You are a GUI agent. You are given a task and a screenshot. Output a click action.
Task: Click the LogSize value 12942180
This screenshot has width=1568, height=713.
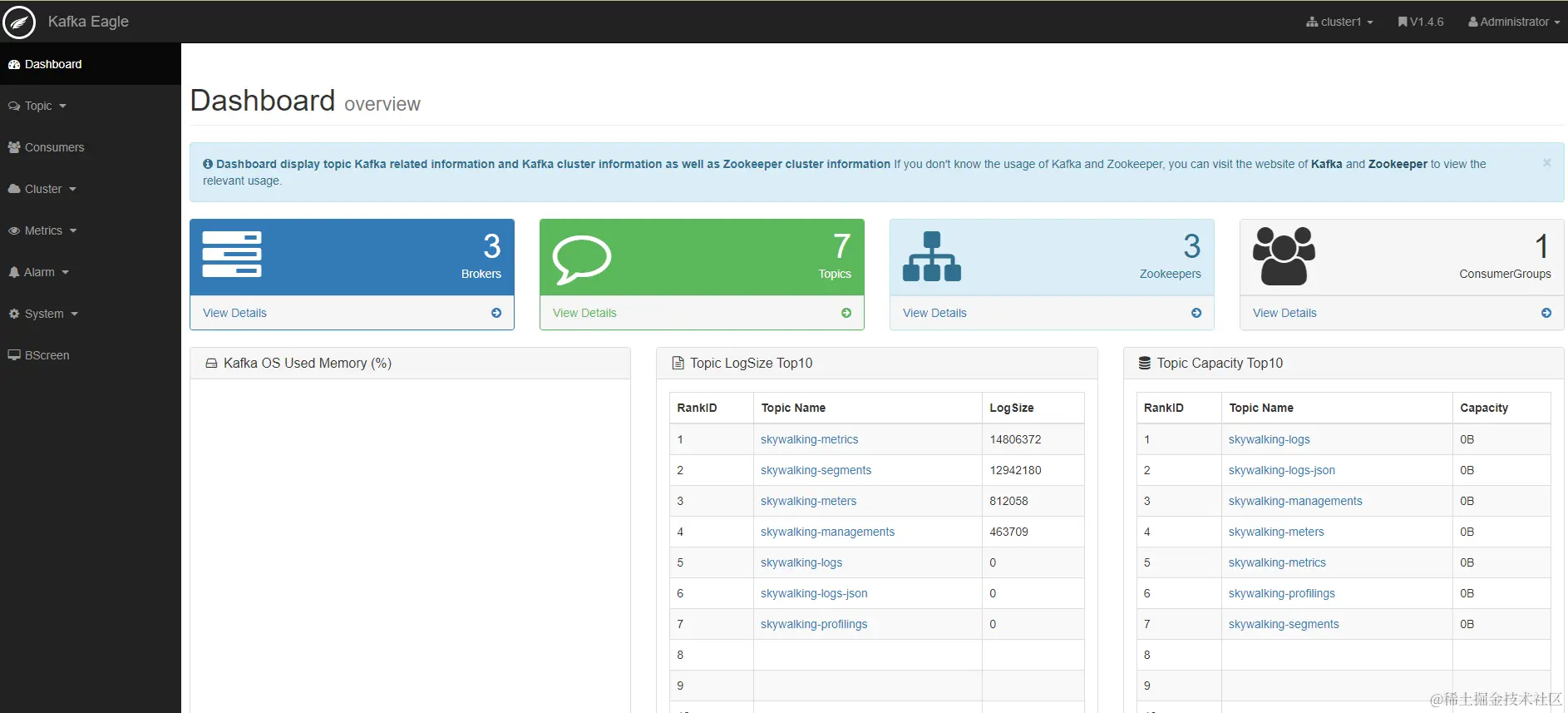[1015, 470]
